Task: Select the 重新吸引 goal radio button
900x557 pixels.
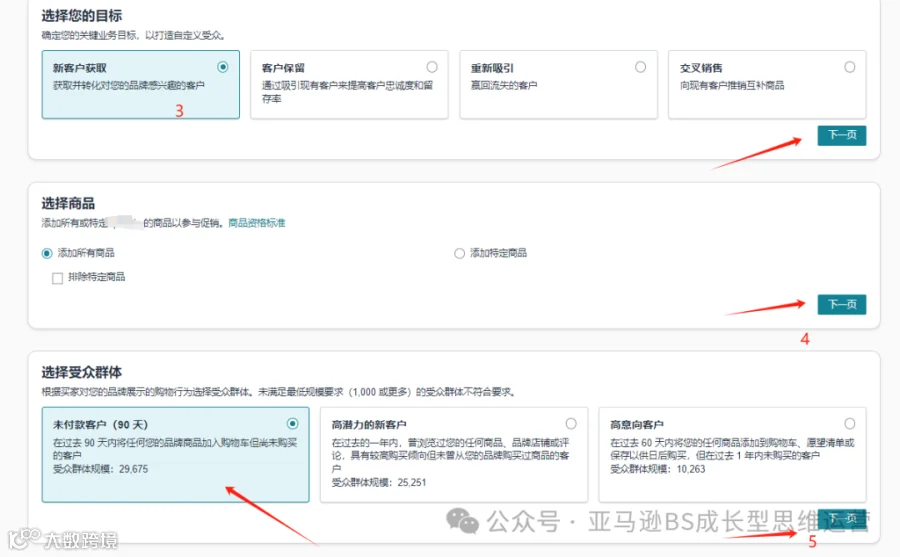Action: (x=640, y=67)
